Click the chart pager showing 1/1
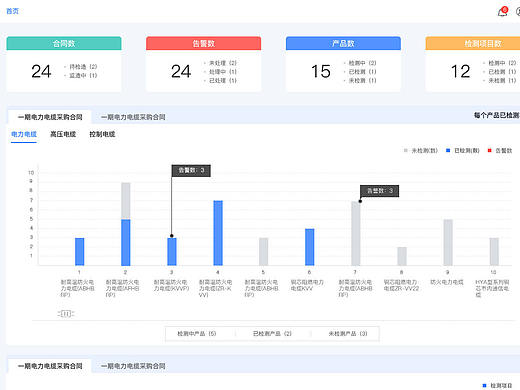 click(66, 314)
